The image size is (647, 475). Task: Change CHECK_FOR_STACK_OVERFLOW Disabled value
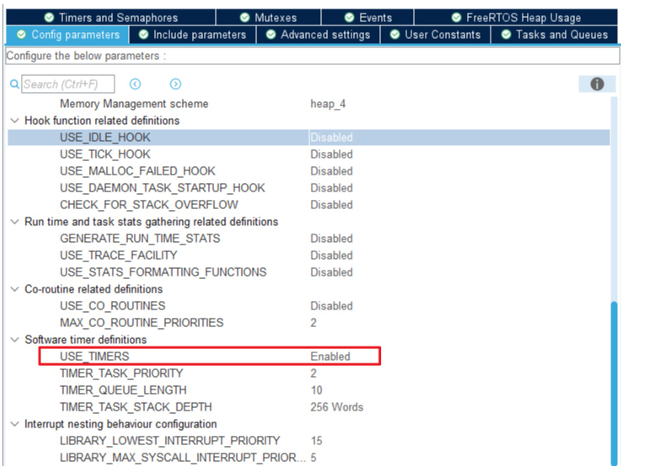[332, 205]
